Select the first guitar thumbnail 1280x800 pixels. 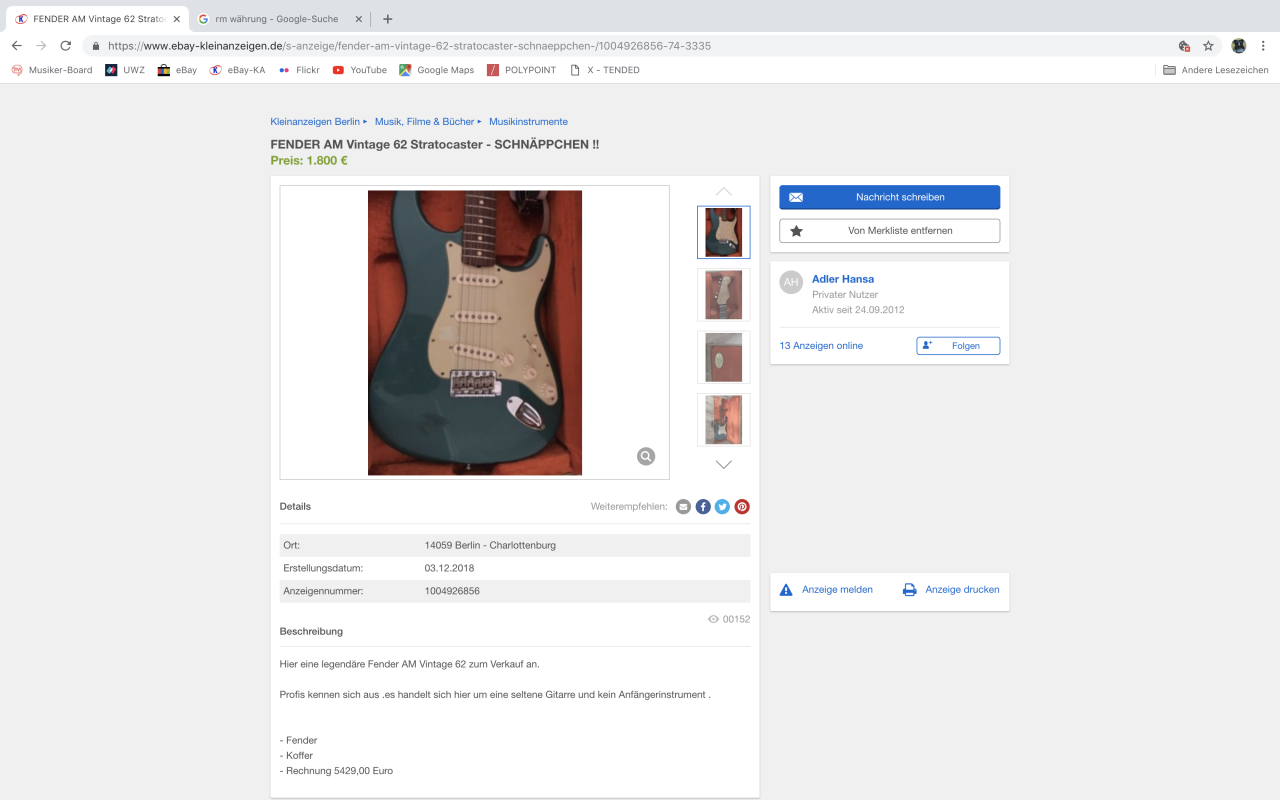(724, 232)
